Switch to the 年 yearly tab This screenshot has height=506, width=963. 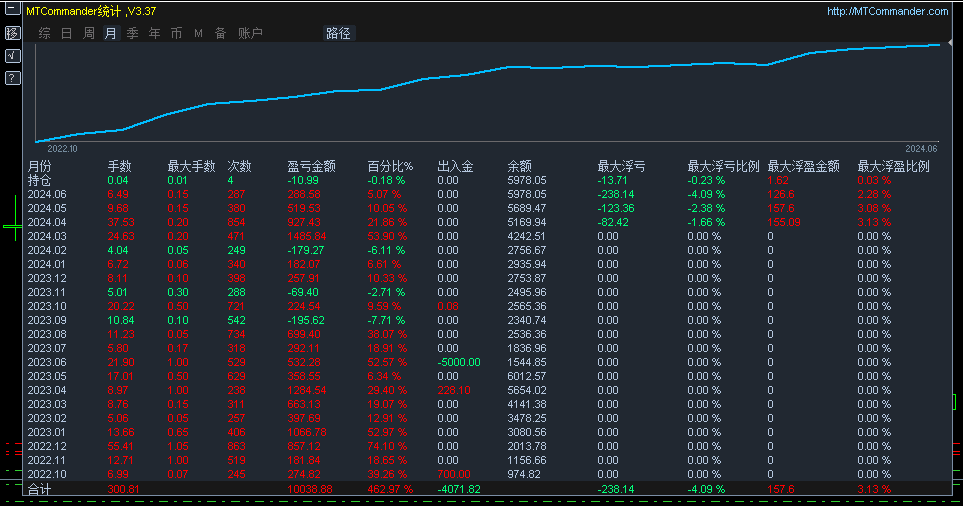[154, 33]
